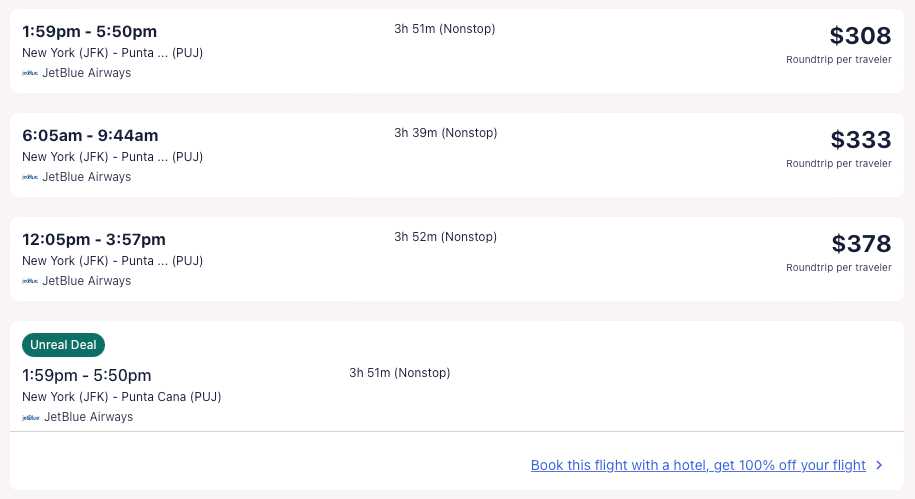The image size is (915, 499).
Task: Click the 3h 39m (Nonstop) duration
Action: point(445,133)
